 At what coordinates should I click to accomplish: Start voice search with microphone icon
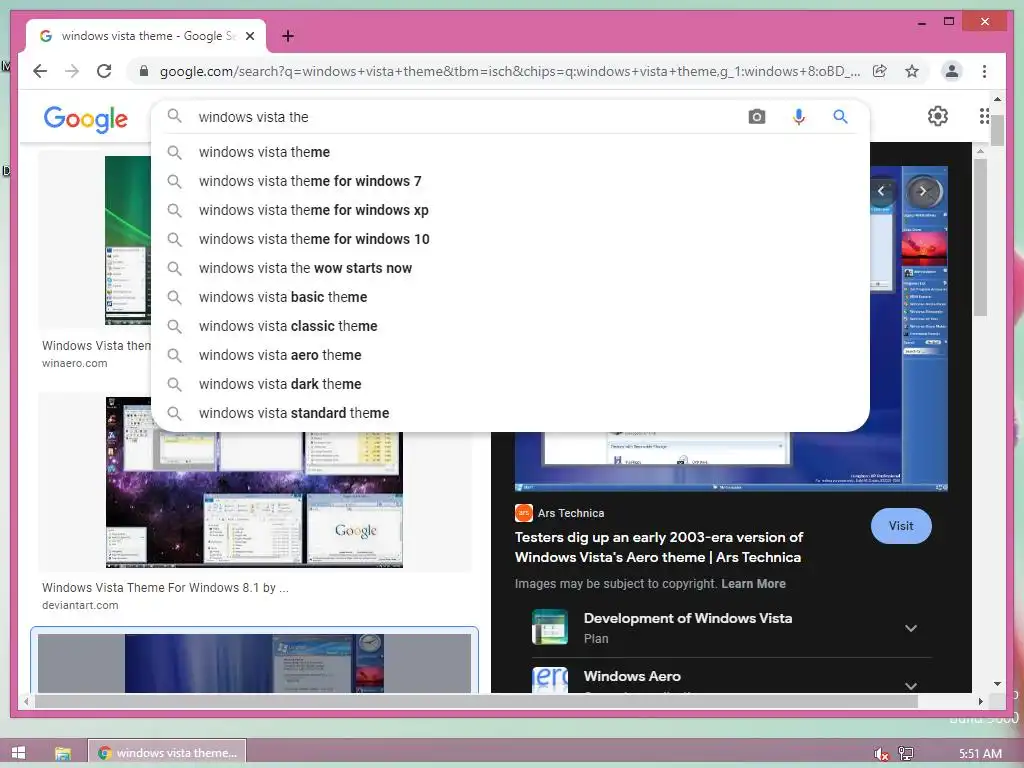(x=799, y=117)
